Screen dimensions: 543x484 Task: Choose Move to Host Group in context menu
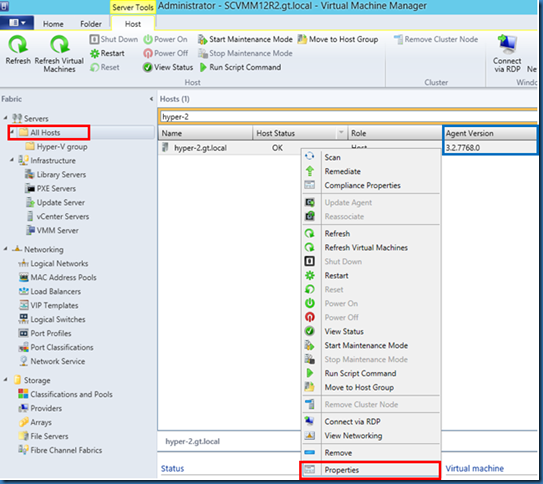pyautogui.click(x=371, y=387)
